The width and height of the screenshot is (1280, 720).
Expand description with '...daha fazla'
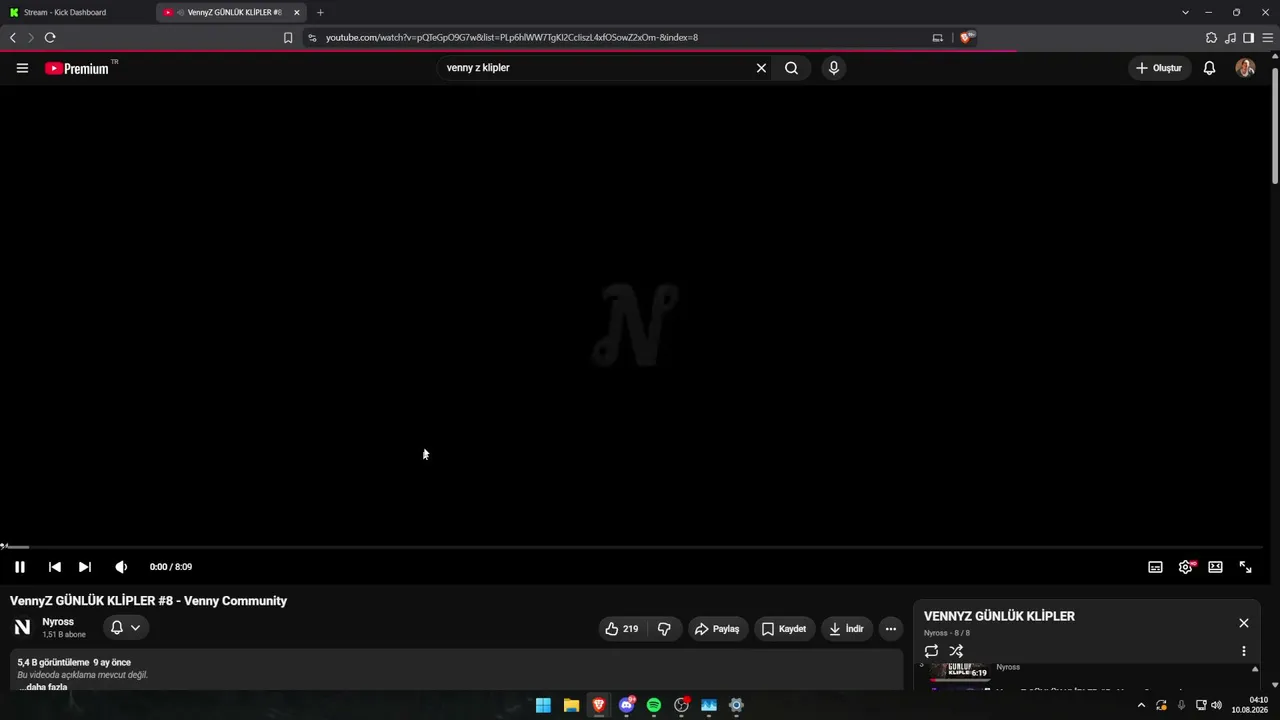(x=43, y=687)
